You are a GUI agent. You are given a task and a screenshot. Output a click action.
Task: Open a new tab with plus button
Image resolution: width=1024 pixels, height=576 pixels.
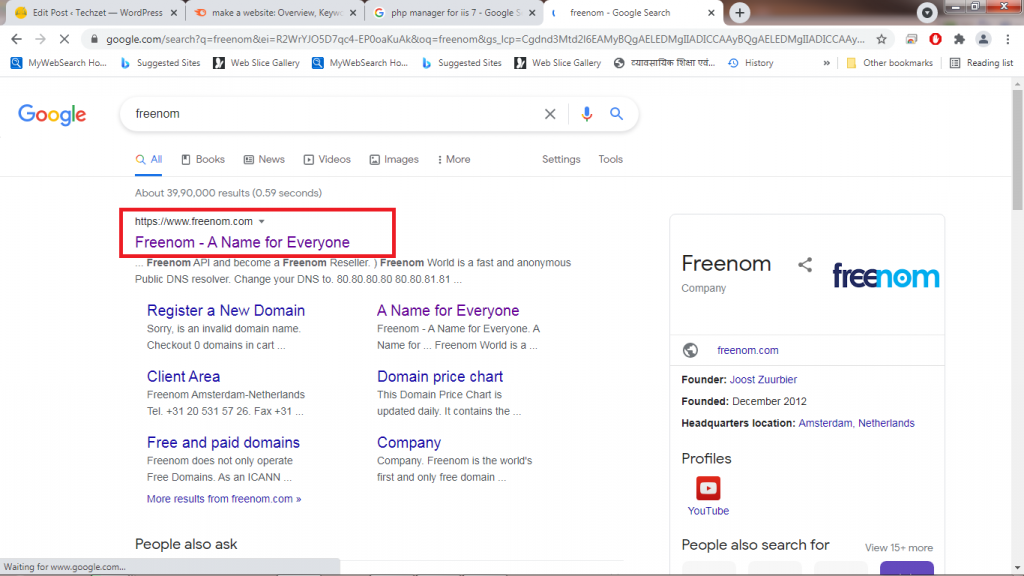coord(739,12)
